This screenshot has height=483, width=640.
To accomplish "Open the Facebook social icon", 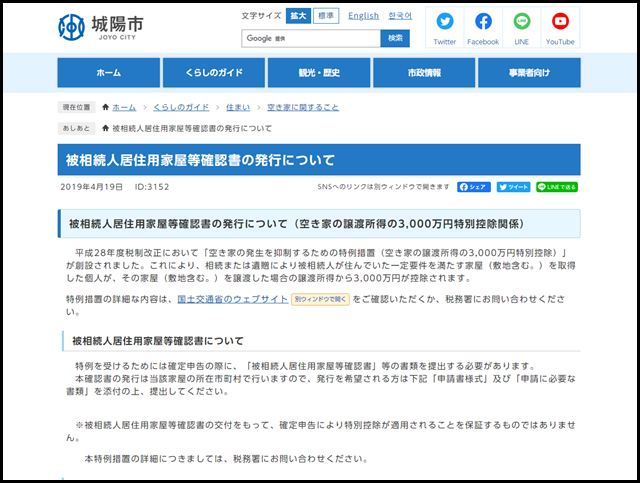I will pyautogui.click(x=483, y=22).
